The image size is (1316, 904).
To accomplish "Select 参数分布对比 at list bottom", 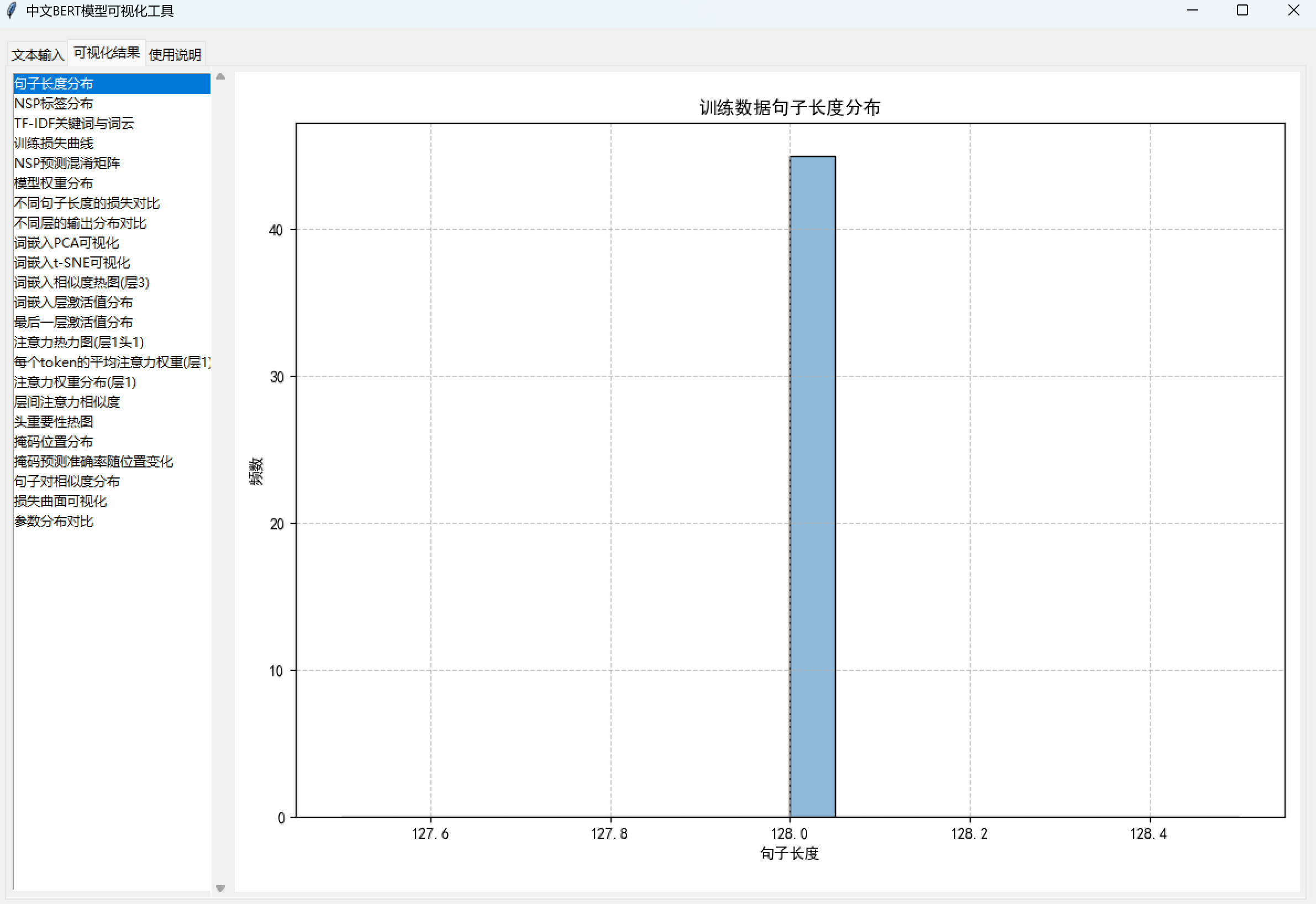I will coord(54,521).
